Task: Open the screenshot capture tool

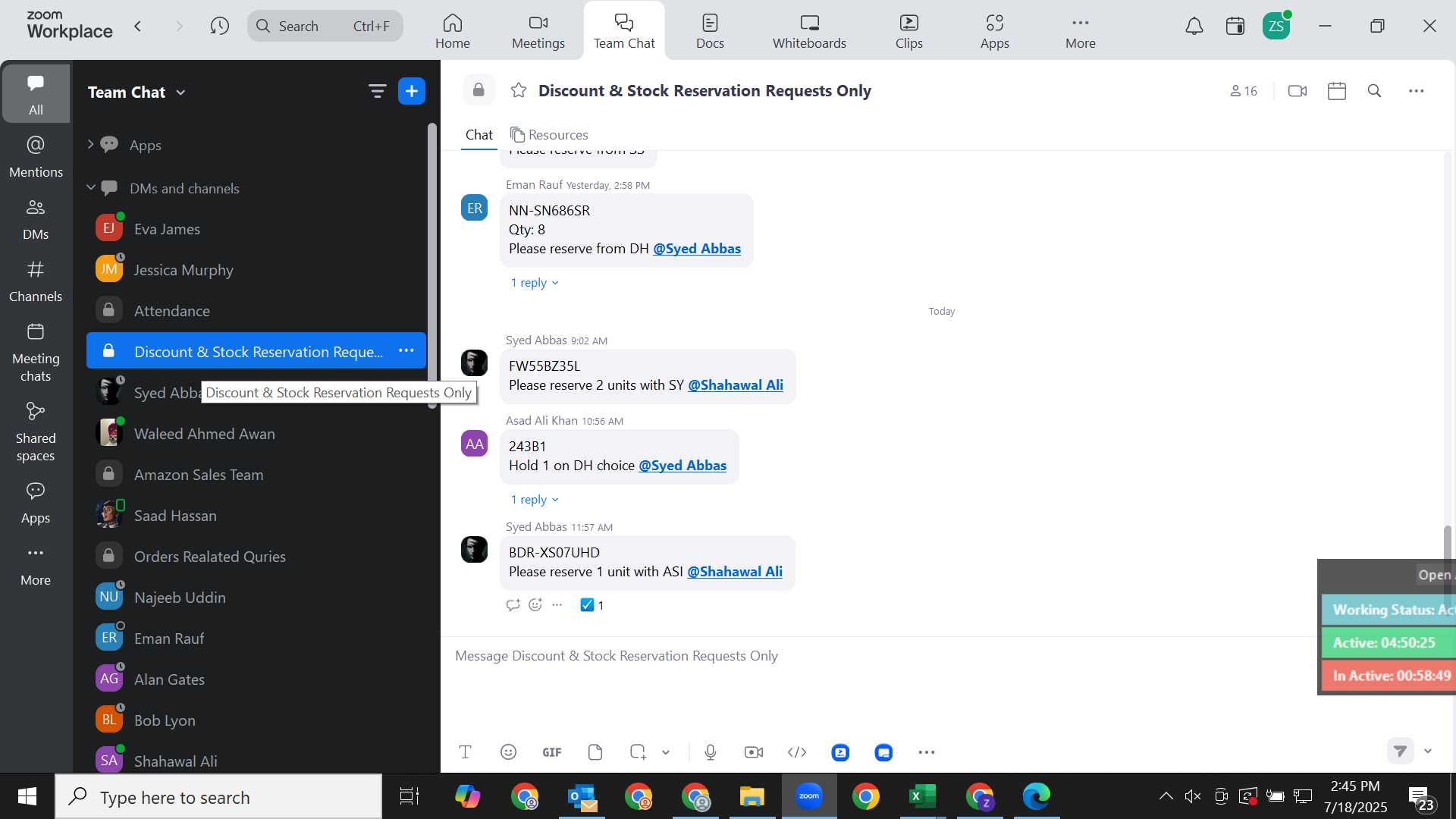Action: click(x=638, y=752)
